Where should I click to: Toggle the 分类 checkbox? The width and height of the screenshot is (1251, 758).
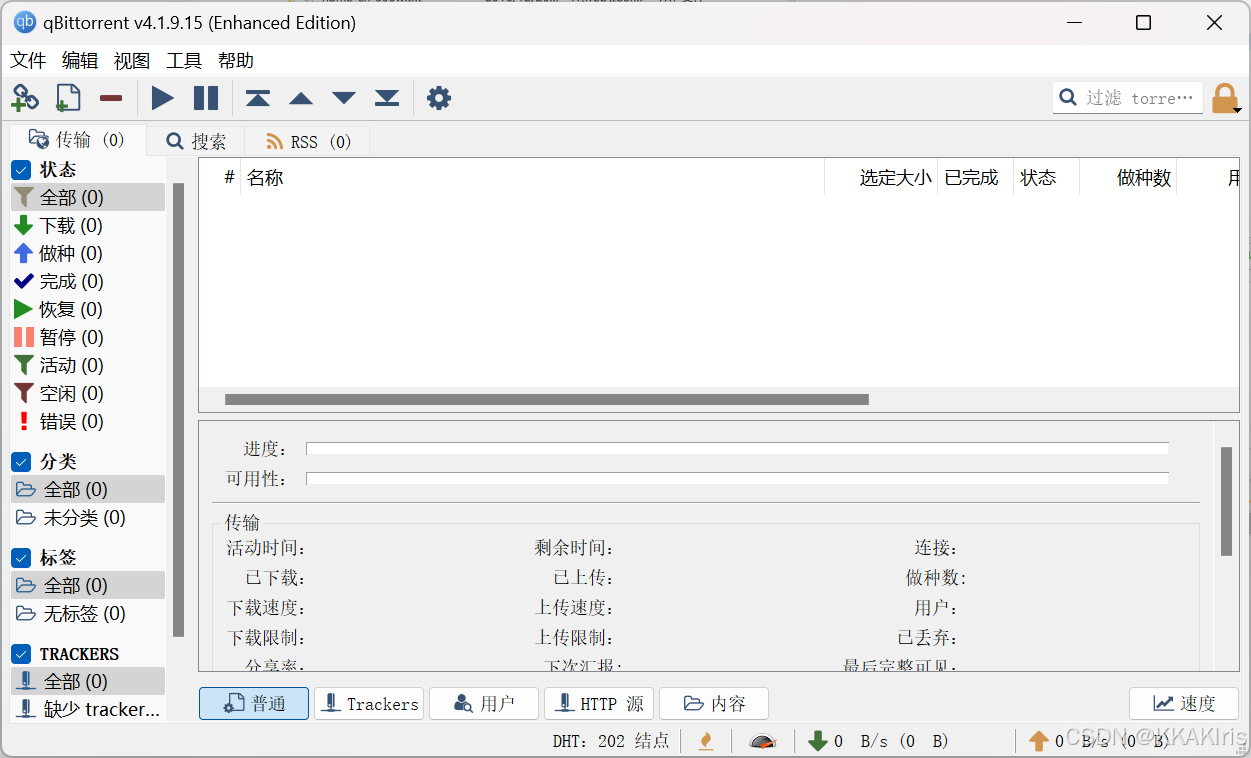21,462
